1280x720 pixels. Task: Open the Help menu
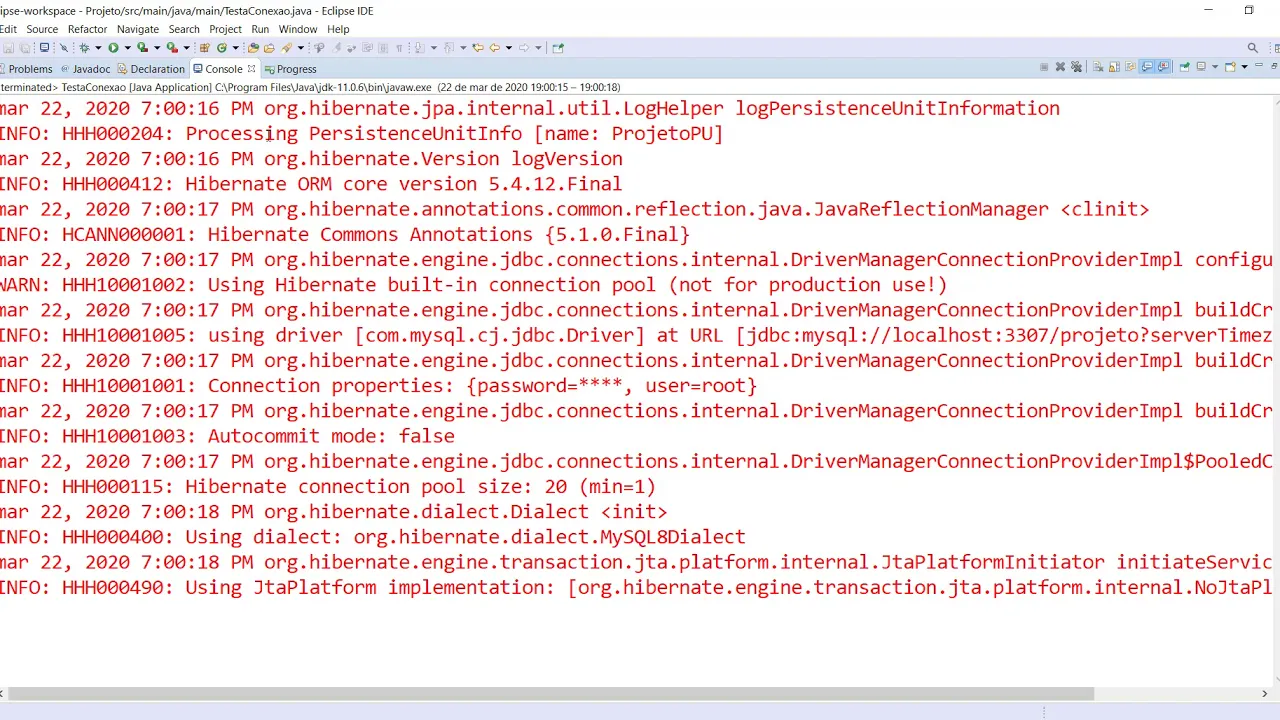pos(338,29)
